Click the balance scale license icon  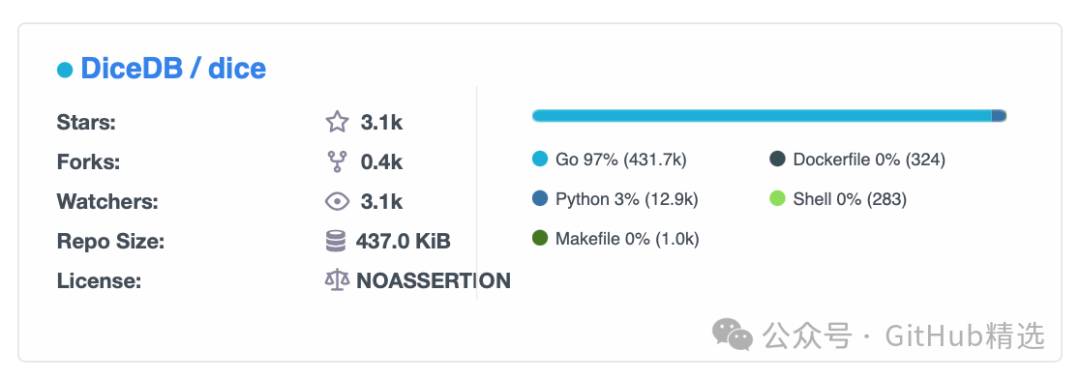coord(337,280)
